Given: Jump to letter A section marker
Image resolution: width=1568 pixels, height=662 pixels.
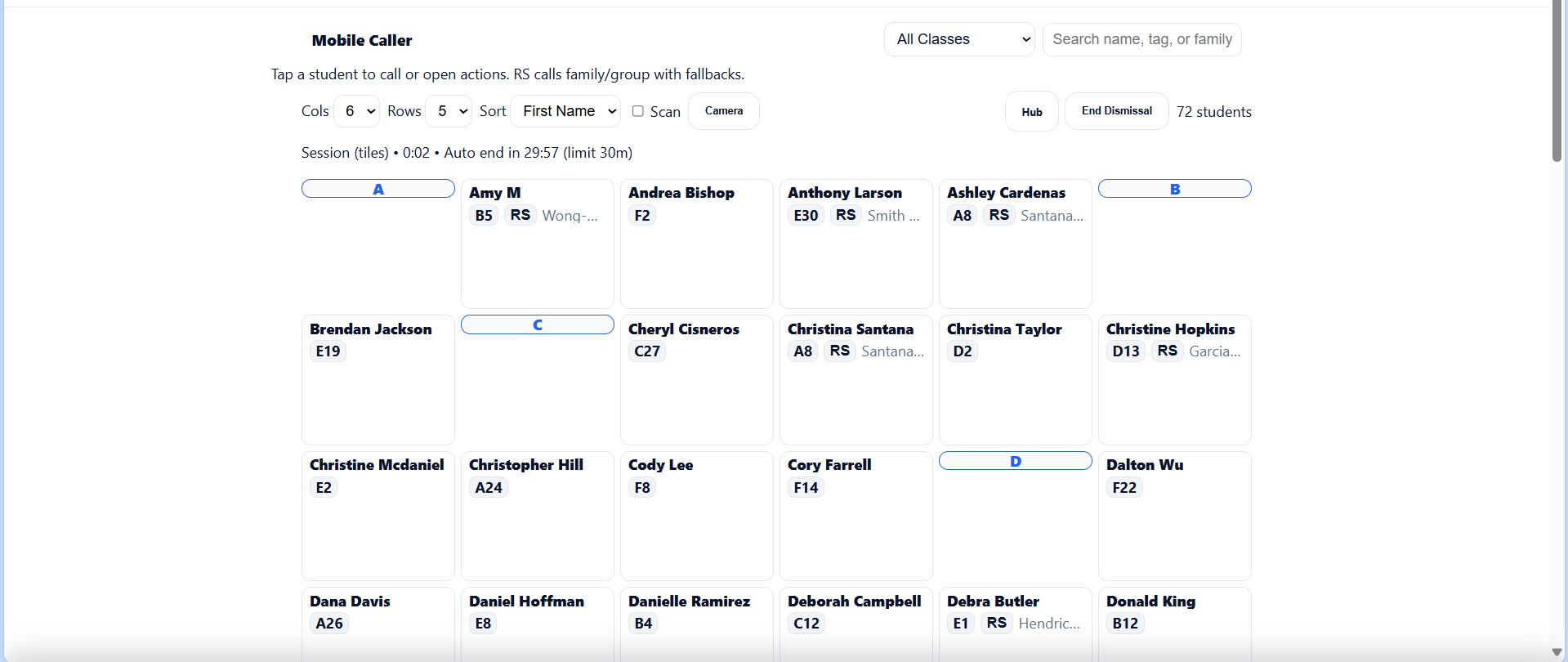Looking at the screenshot, I should click(378, 189).
